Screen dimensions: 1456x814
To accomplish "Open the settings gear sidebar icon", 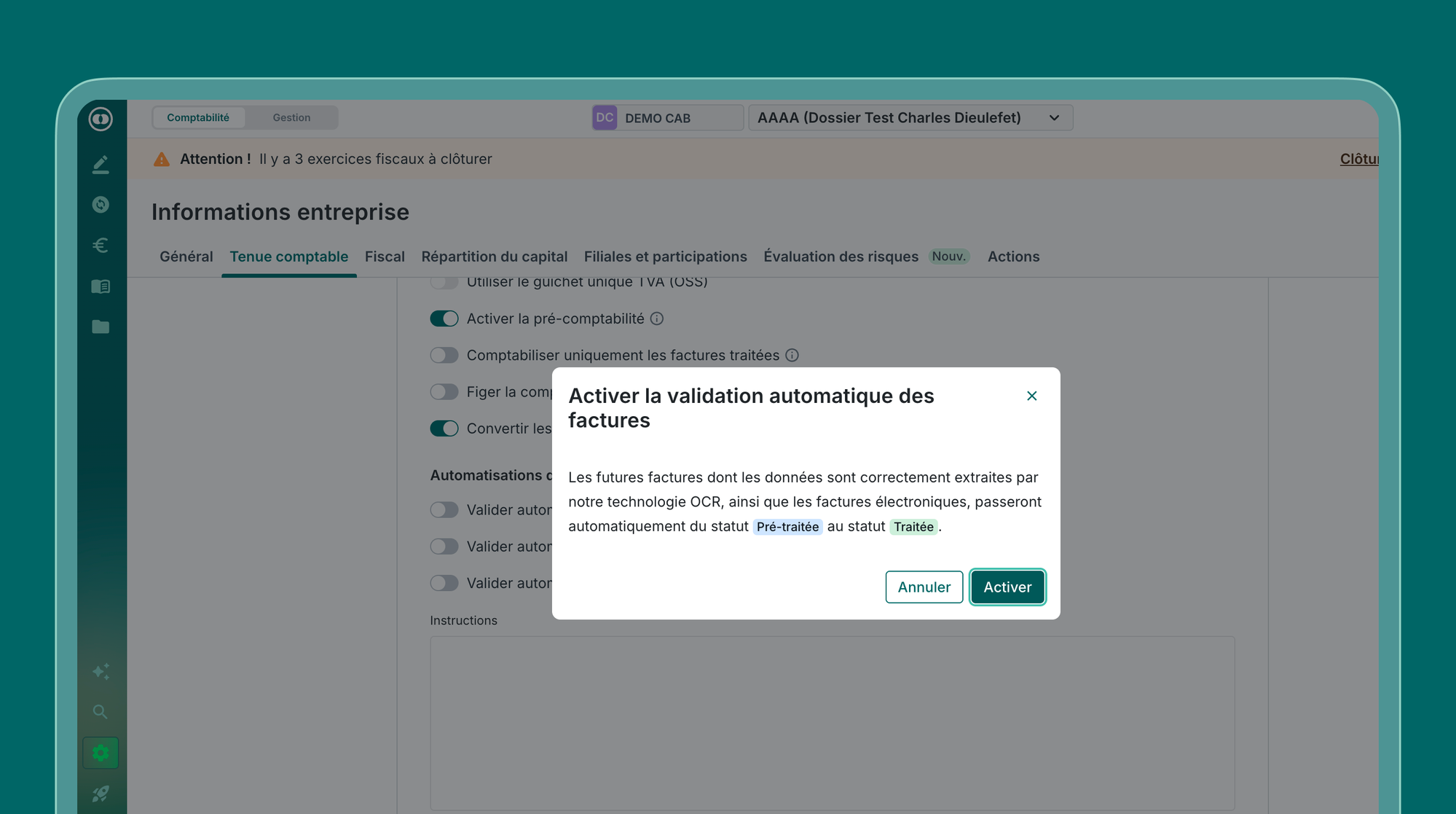I will pos(101,753).
